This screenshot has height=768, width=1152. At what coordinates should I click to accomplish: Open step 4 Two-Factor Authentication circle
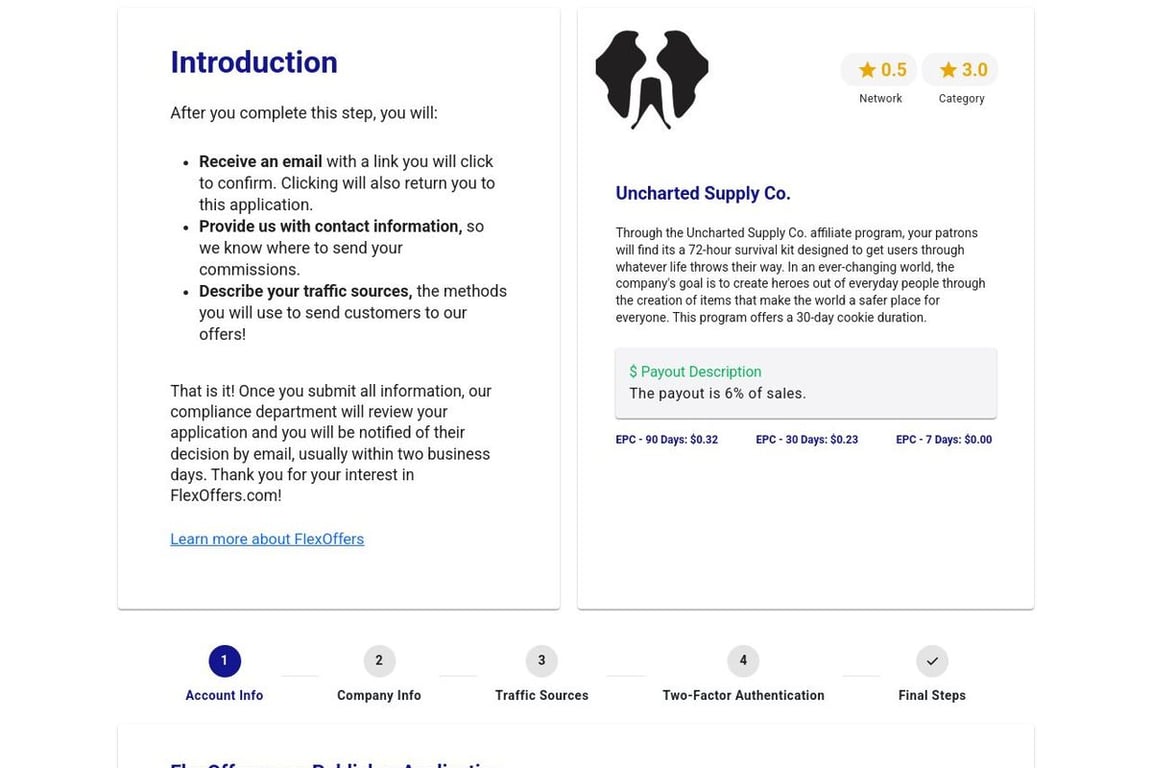743,661
